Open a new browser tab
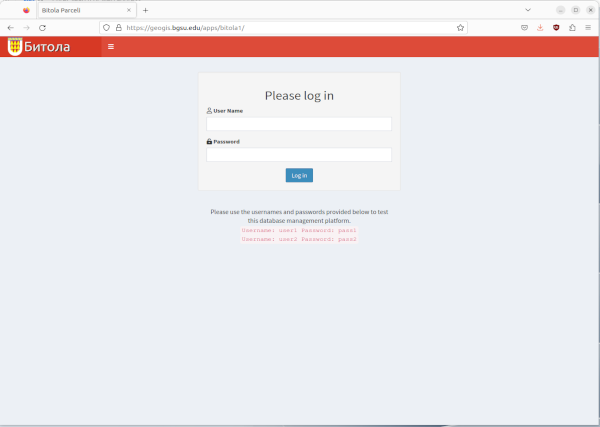This screenshot has height=427, width=600. 145,10
